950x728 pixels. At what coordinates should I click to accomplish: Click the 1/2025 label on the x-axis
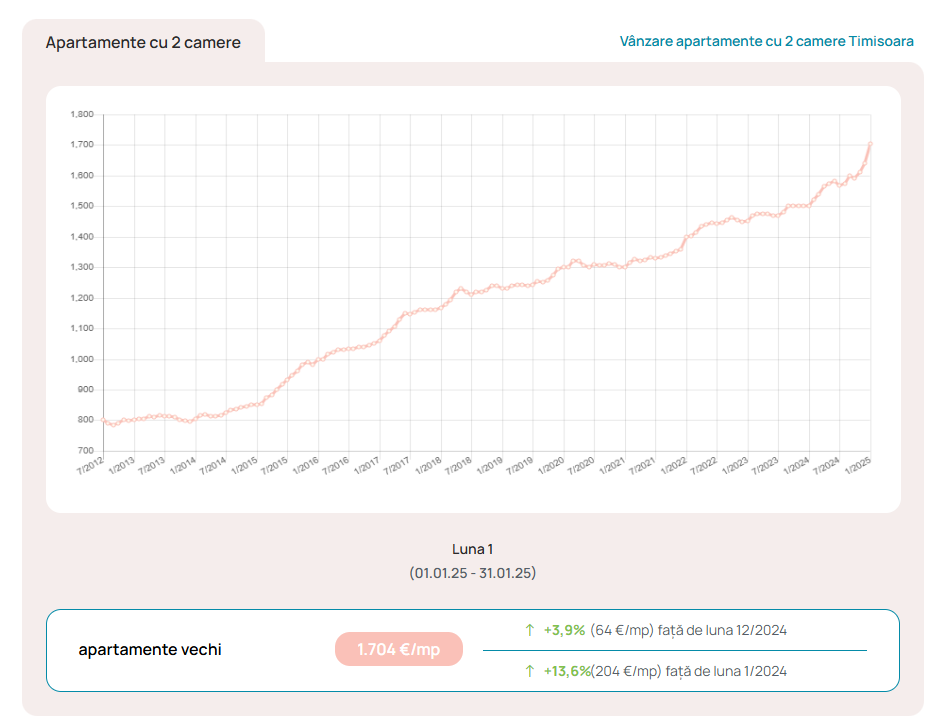click(x=858, y=467)
